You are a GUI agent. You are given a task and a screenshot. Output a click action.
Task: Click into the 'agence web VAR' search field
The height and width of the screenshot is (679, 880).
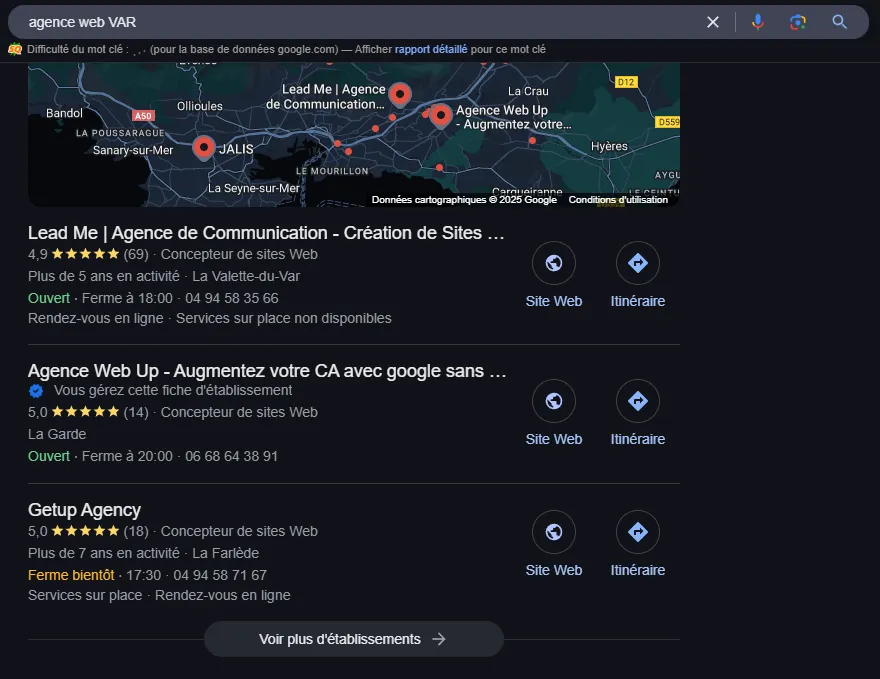click(x=359, y=22)
